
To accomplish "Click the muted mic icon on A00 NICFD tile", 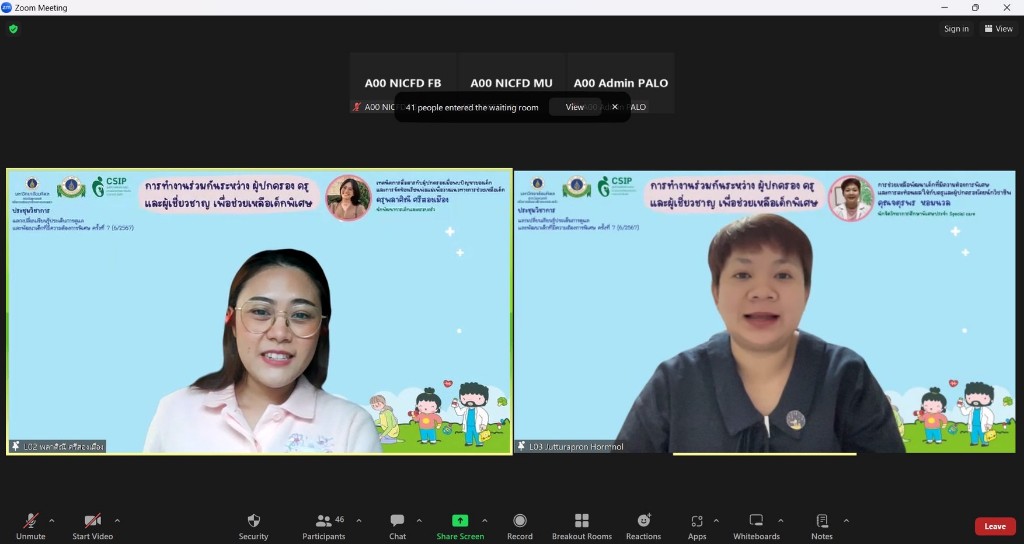I will point(357,107).
